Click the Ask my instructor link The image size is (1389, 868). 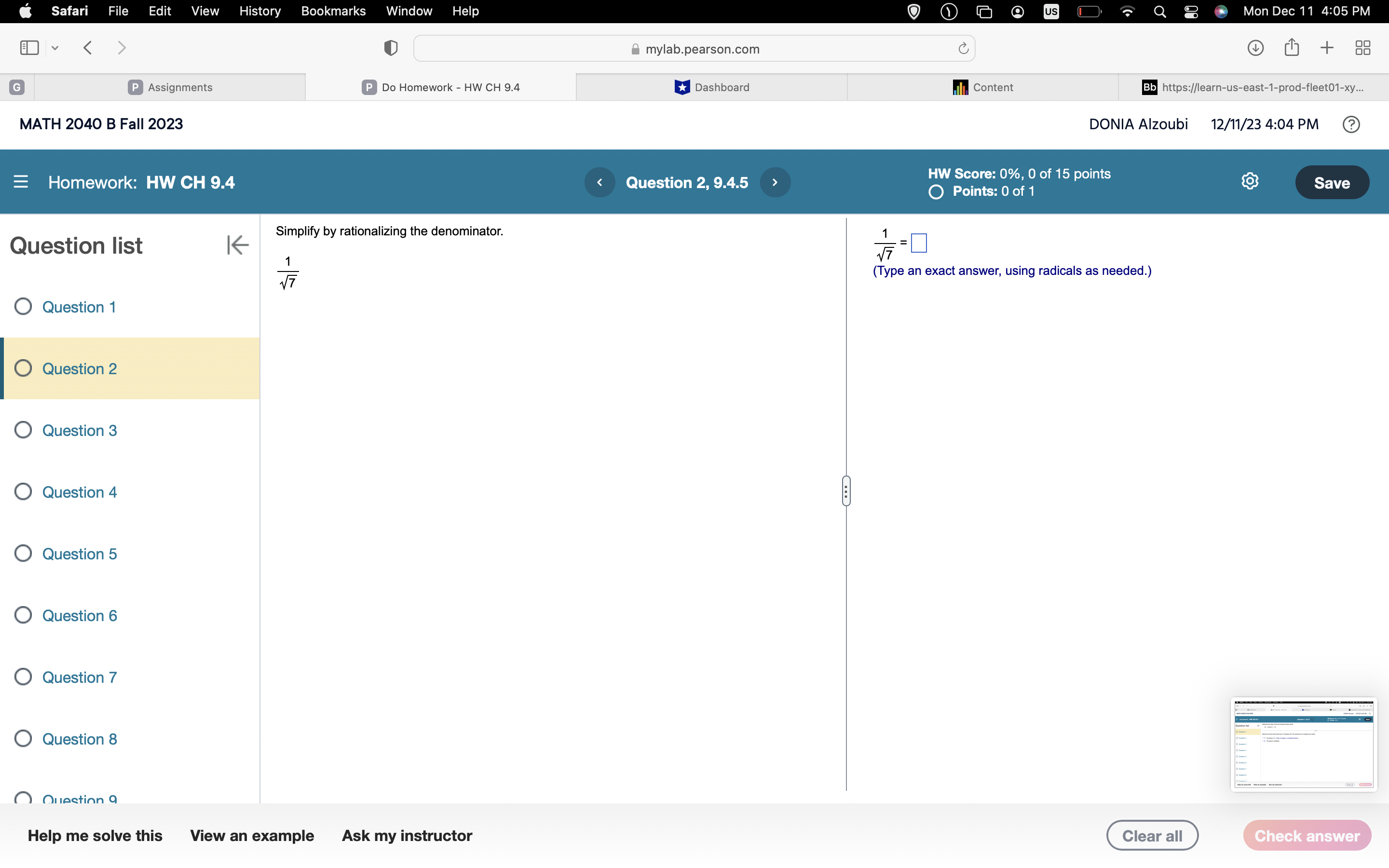pos(407,835)
